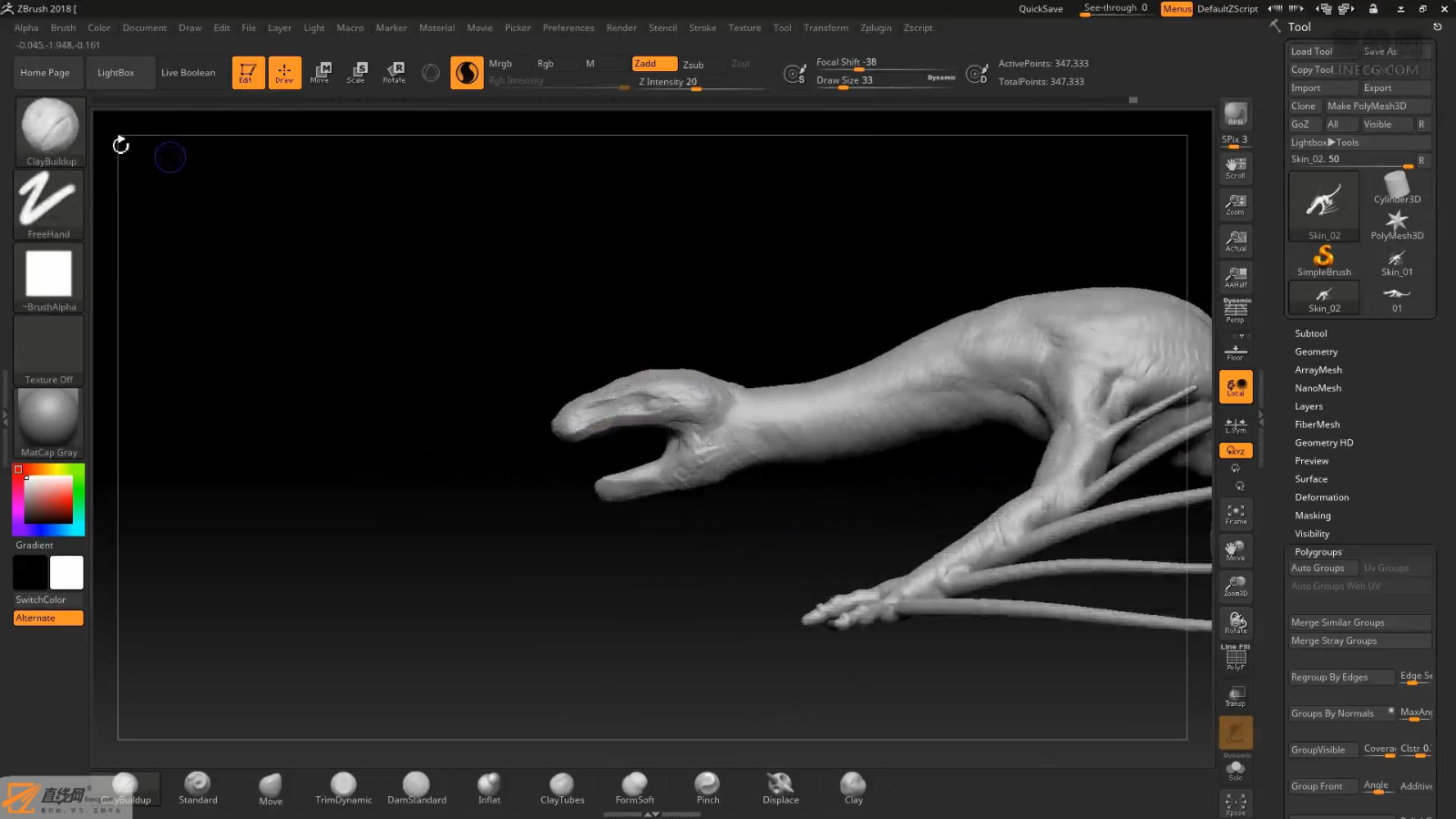Collapse the Polygroups section
The image size is (1456, 819).
1318,552
